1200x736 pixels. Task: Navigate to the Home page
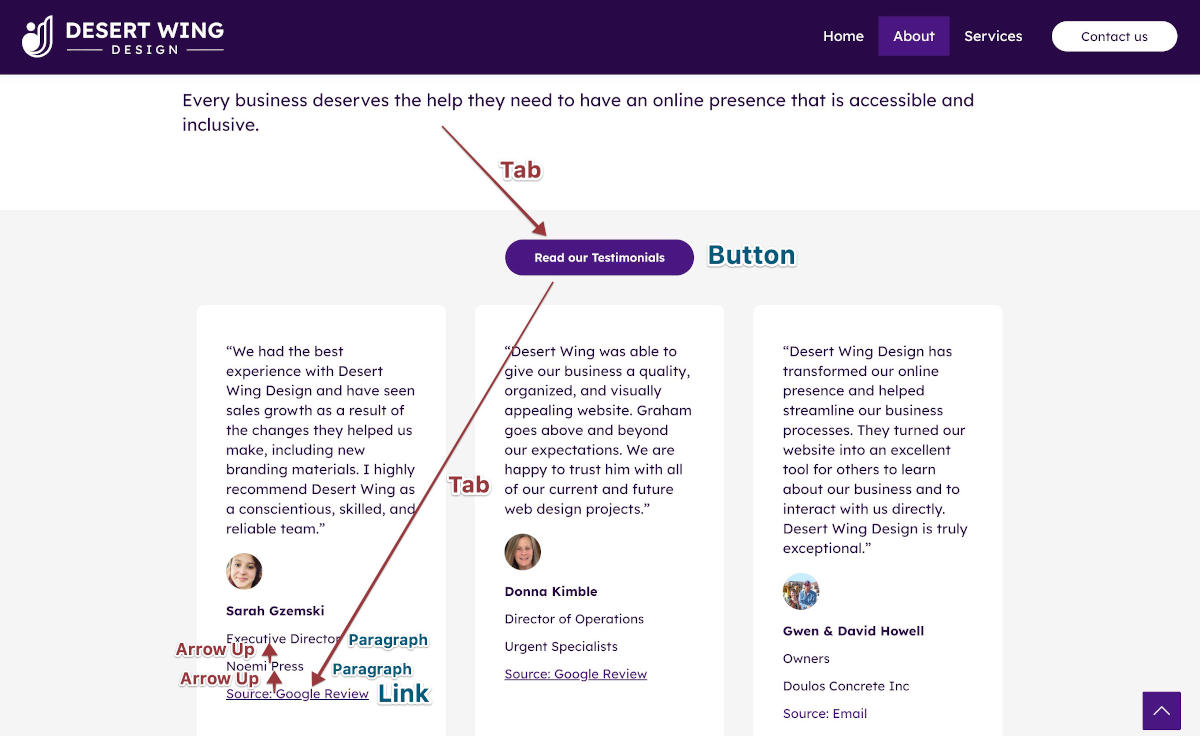843,36
